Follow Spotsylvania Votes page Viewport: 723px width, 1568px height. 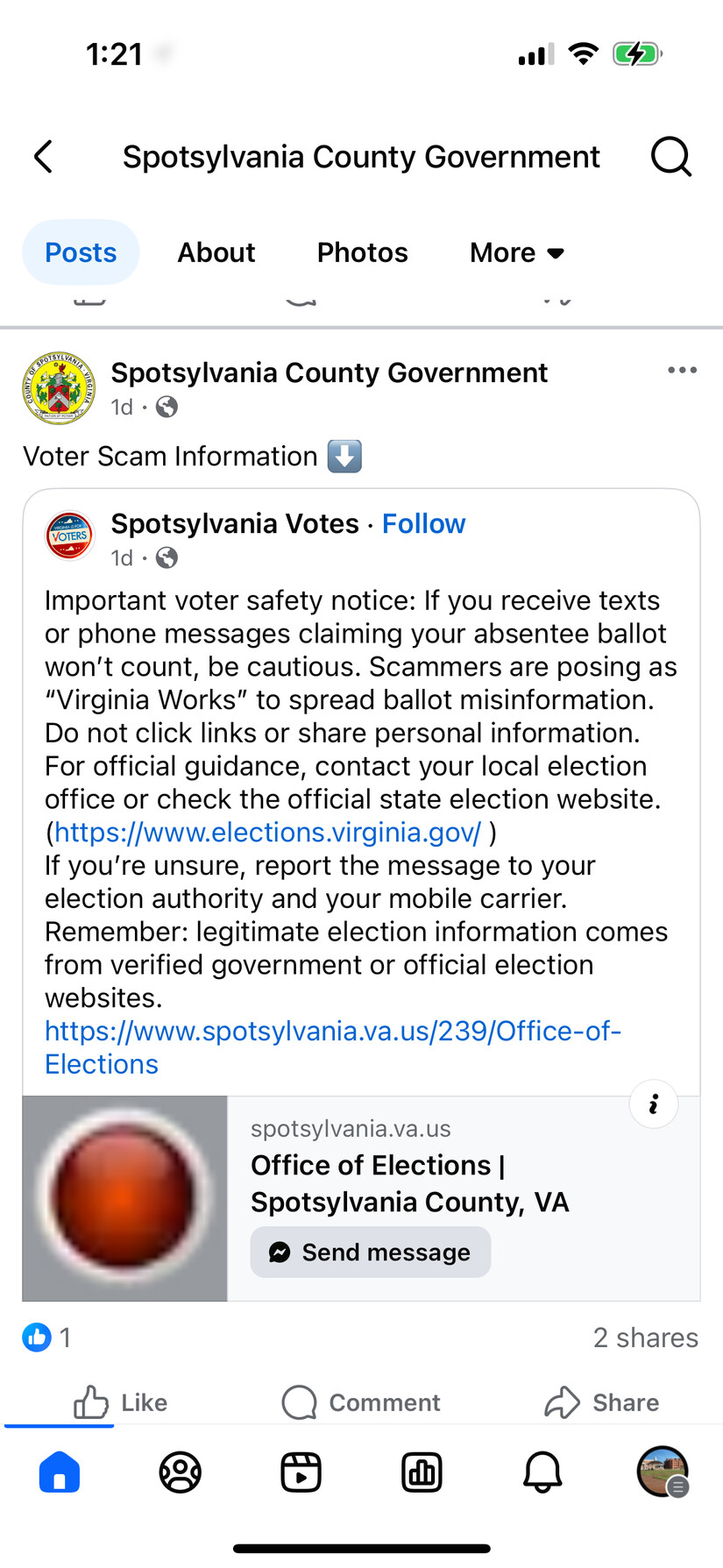(423, 523)
